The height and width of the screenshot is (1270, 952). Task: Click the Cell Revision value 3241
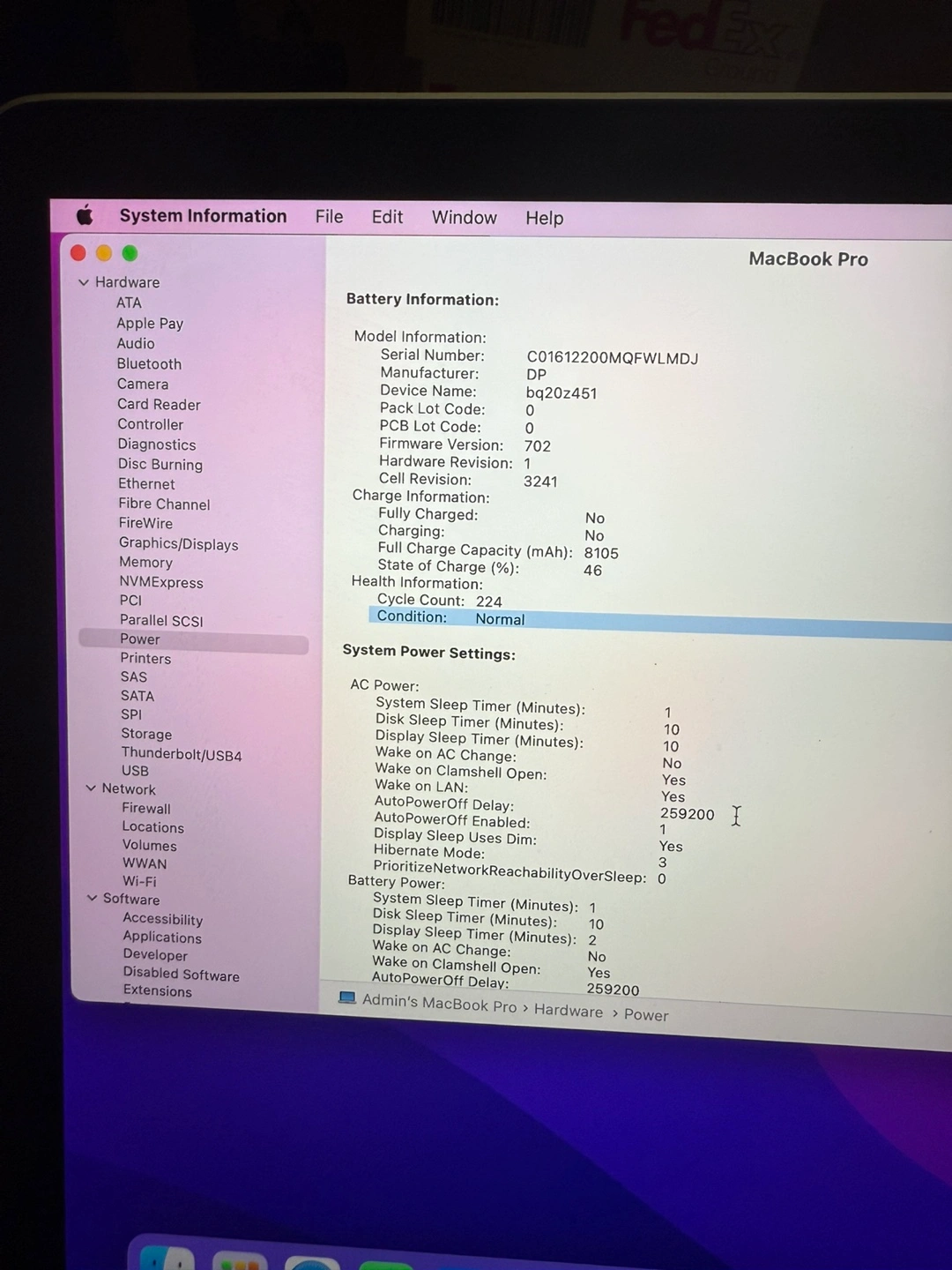pos(540,482)
